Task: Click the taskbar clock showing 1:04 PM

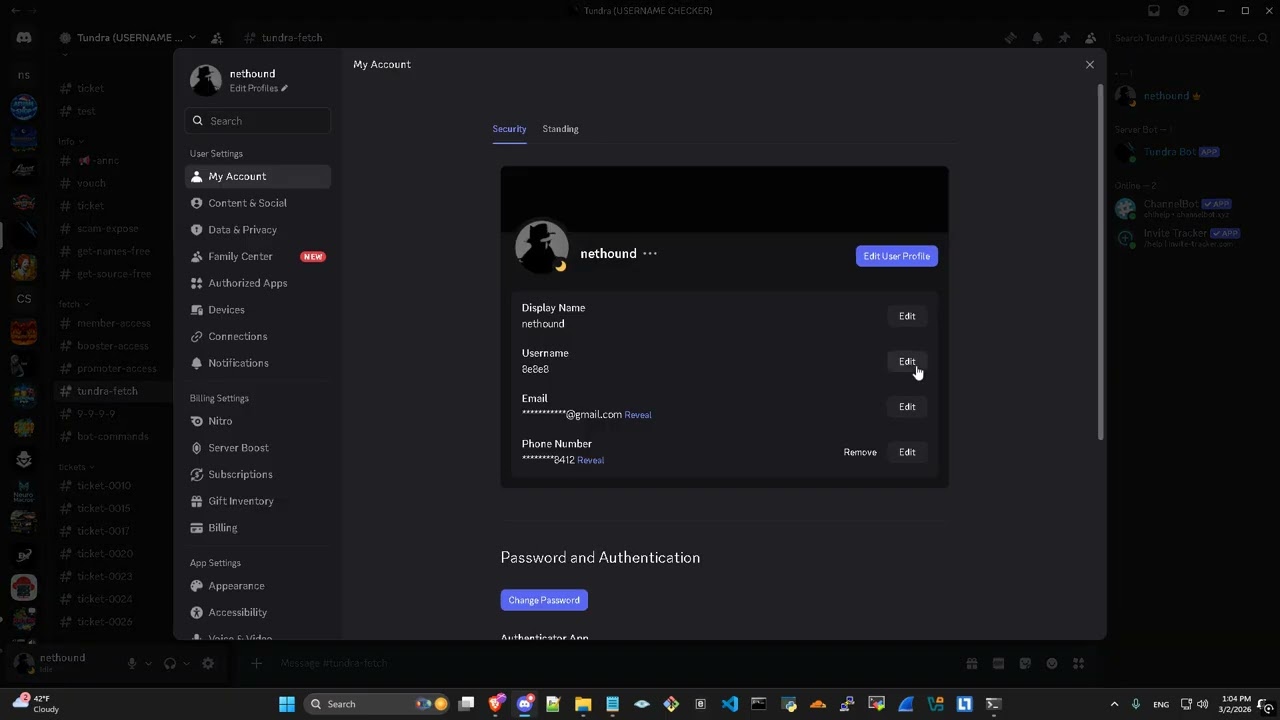Action: point(1235,704)
